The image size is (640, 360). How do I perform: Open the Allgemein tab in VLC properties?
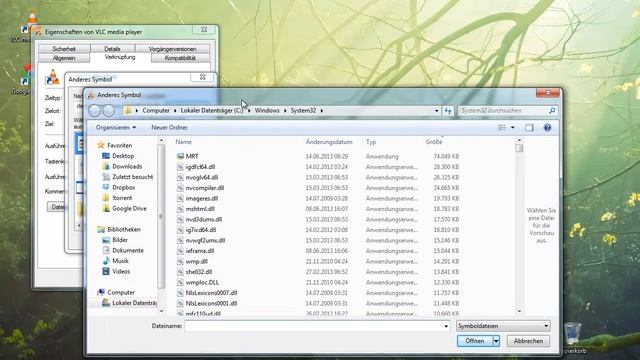[x=64, y=58]
